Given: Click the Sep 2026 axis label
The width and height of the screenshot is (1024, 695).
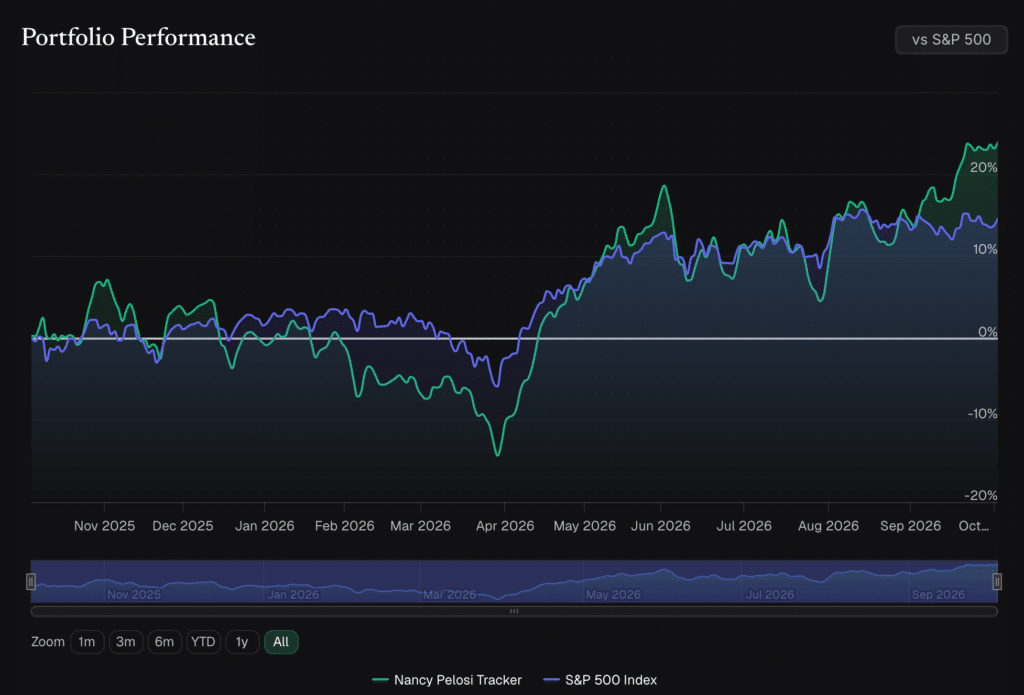Looking at the screenshot, I should tap(910, 526).
